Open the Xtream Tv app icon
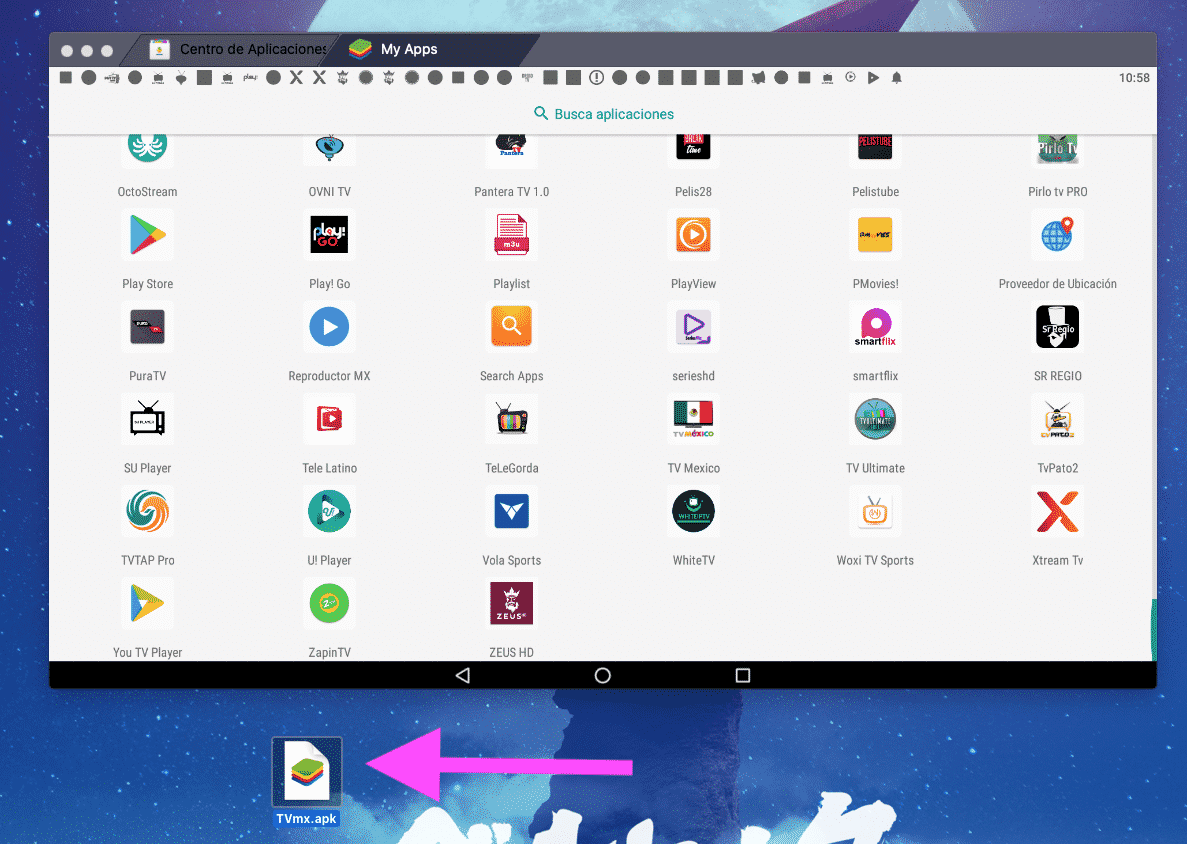Image resolution: width=1187 pixels, height=844 pixels. [x=1057, y=512]
